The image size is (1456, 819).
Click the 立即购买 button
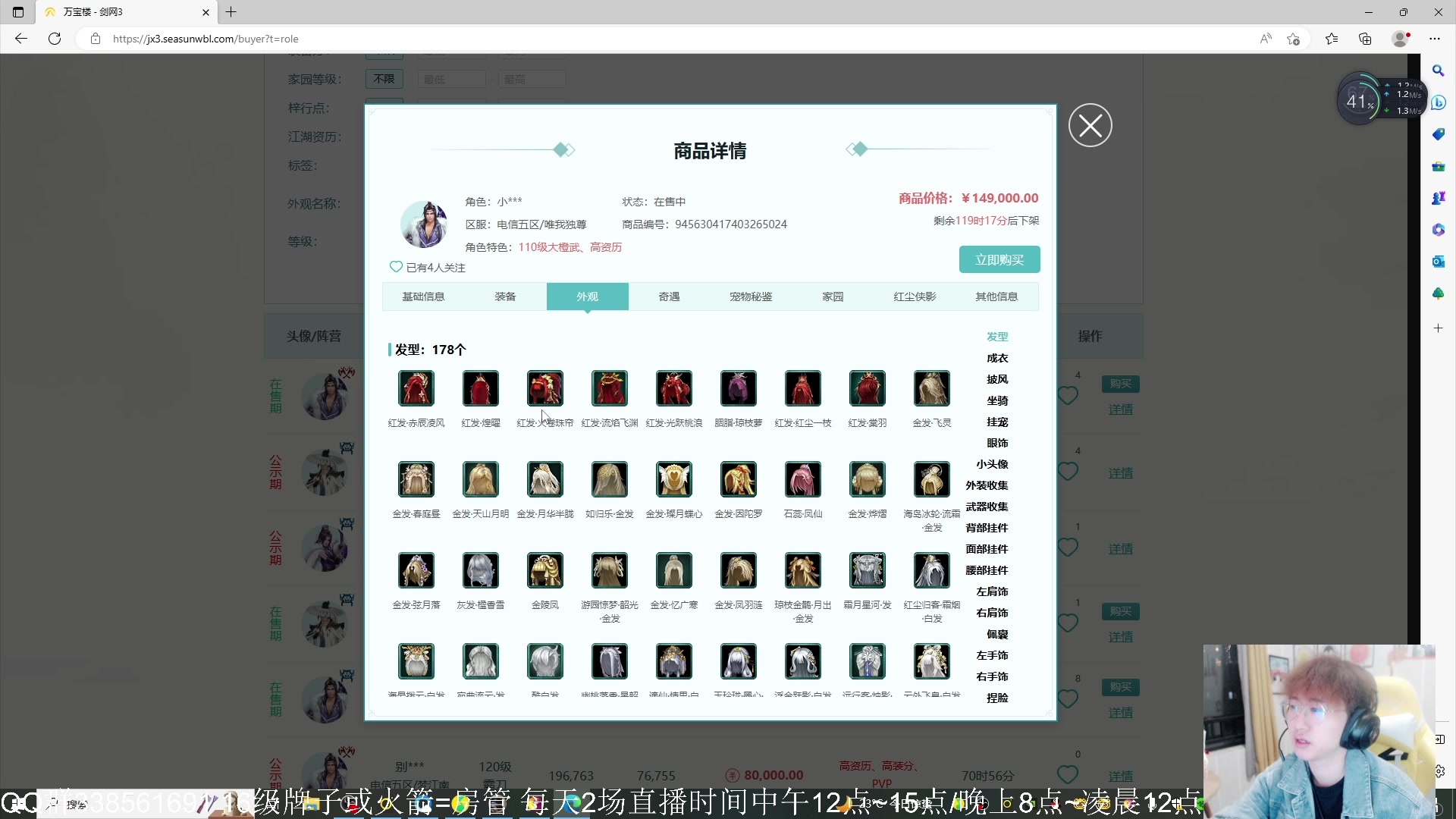click(999, 259)
